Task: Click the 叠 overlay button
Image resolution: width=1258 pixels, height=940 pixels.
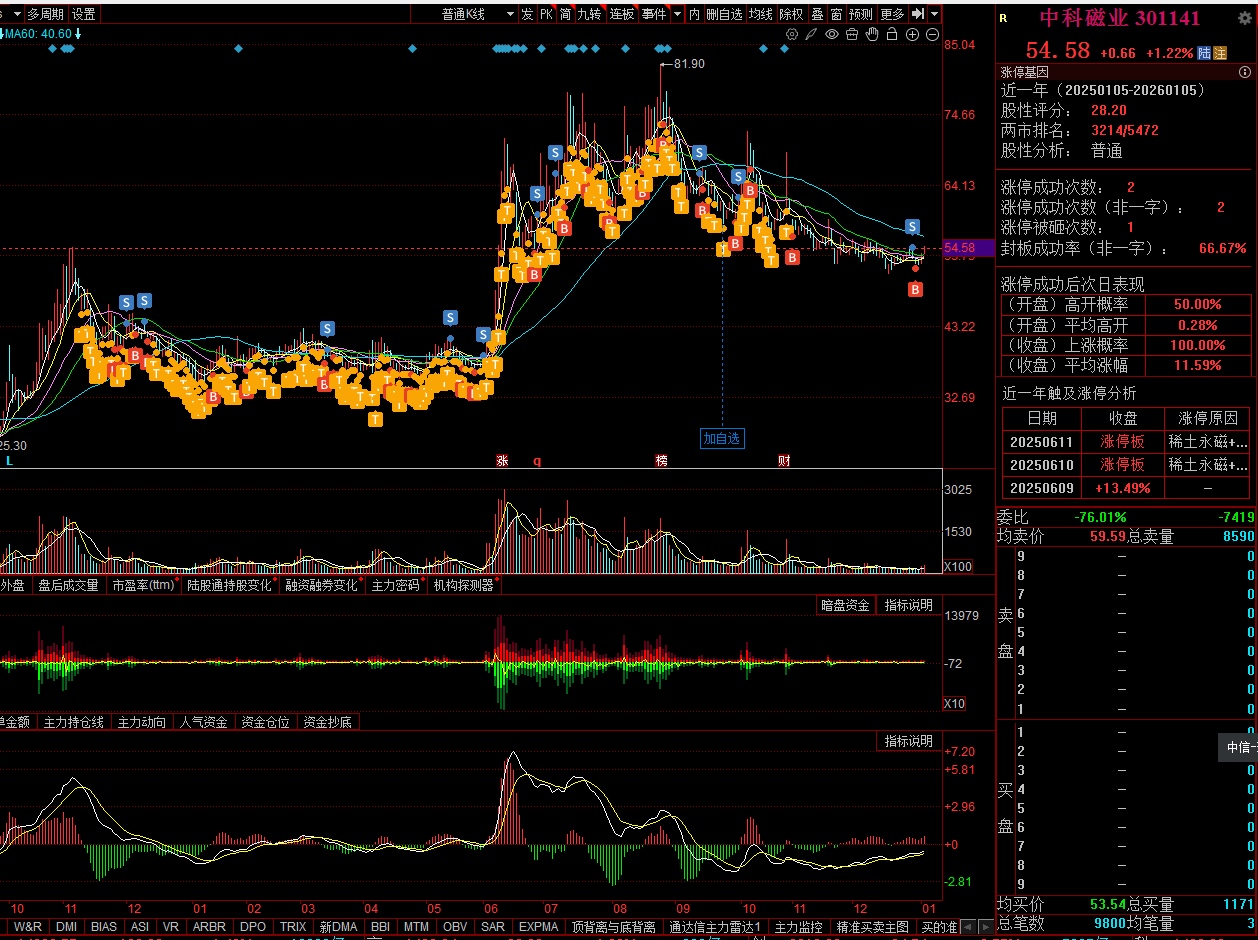Action: [817, 14]
